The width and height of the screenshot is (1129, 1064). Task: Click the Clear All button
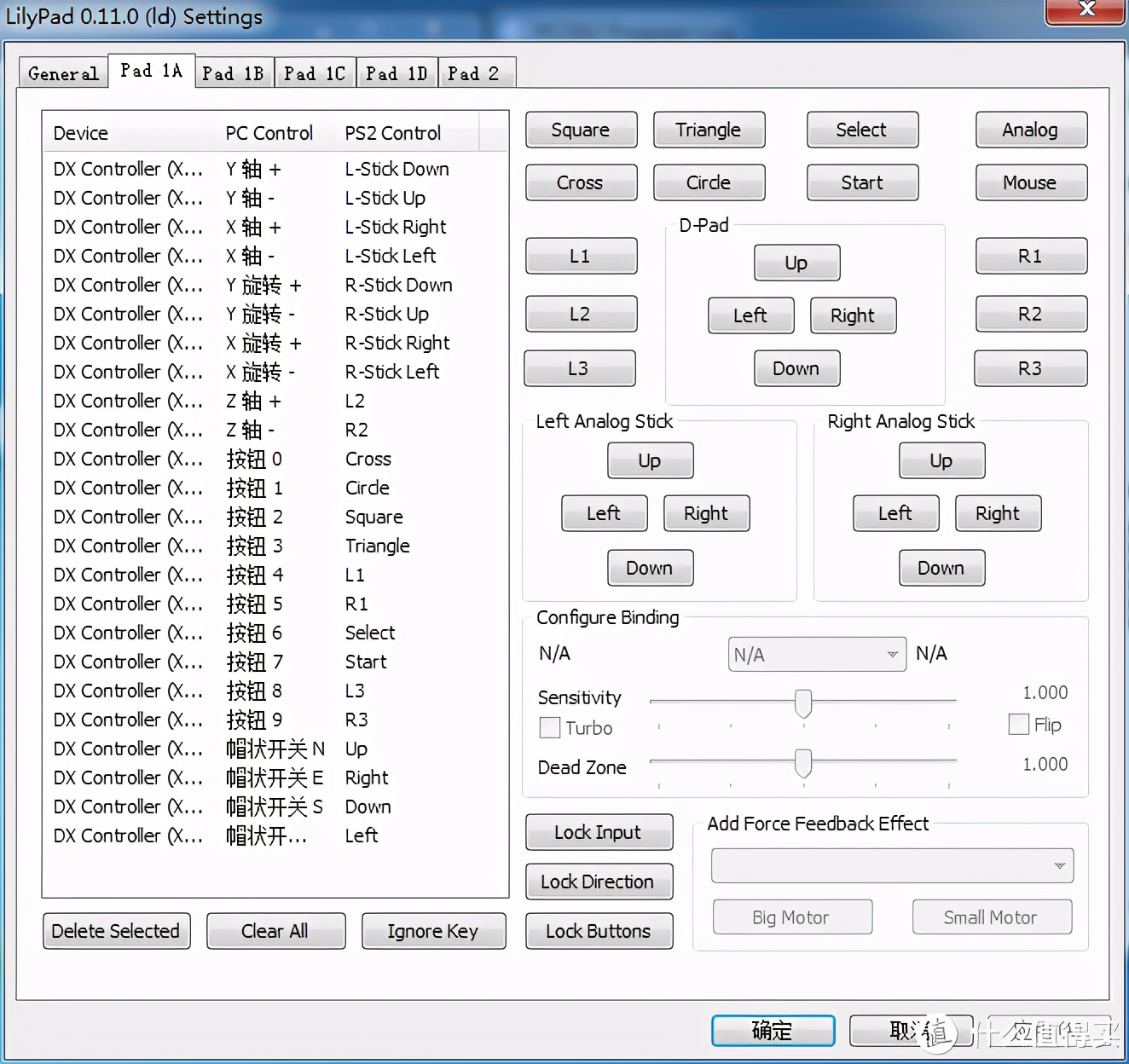point(275,931)
